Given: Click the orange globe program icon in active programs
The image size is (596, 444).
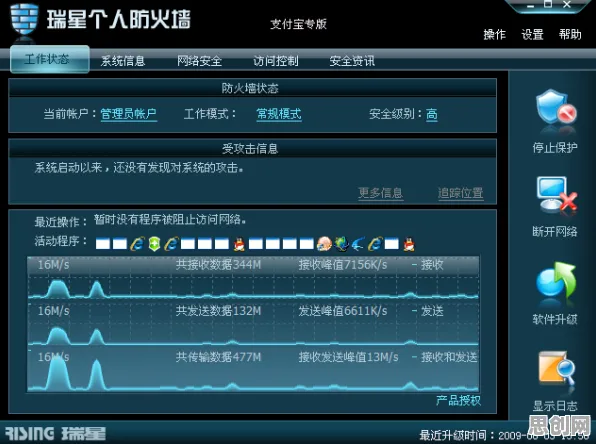Looking at the screenshot, I should click(324, 244).
